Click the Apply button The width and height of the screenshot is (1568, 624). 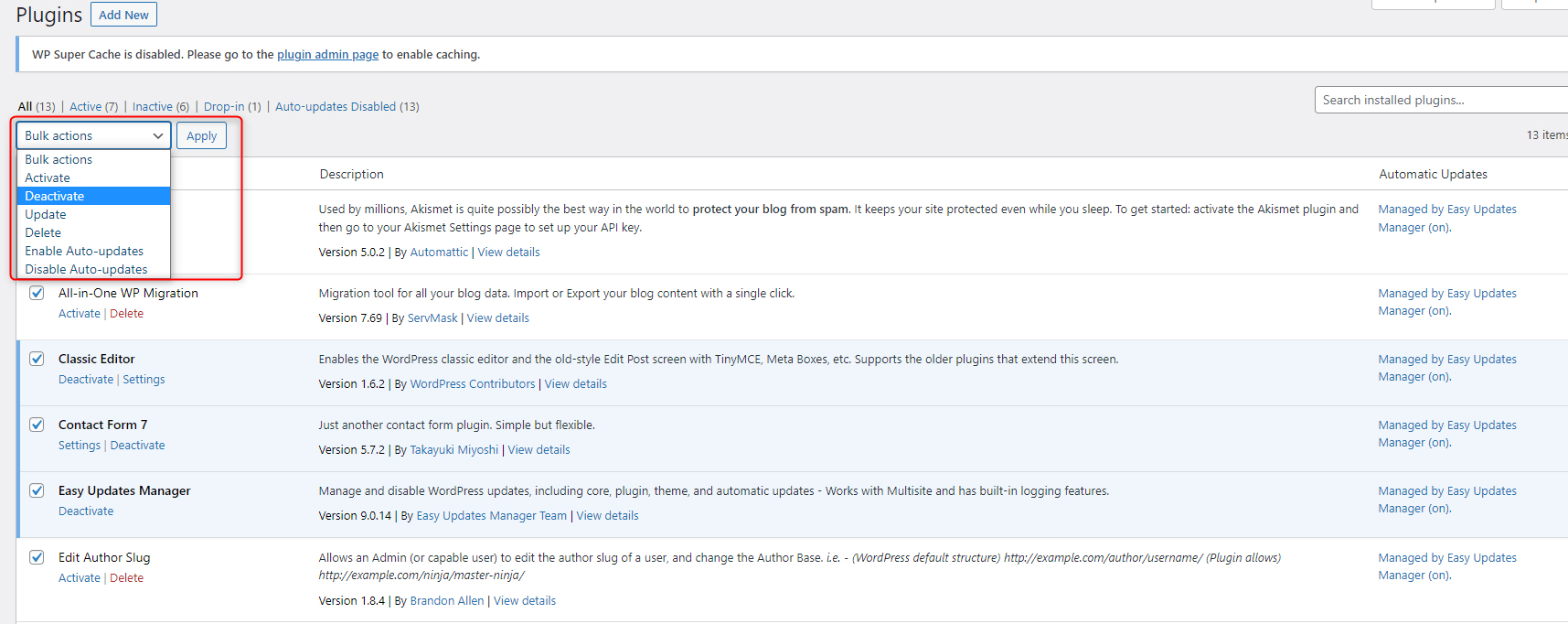click(x=201, y=135)
